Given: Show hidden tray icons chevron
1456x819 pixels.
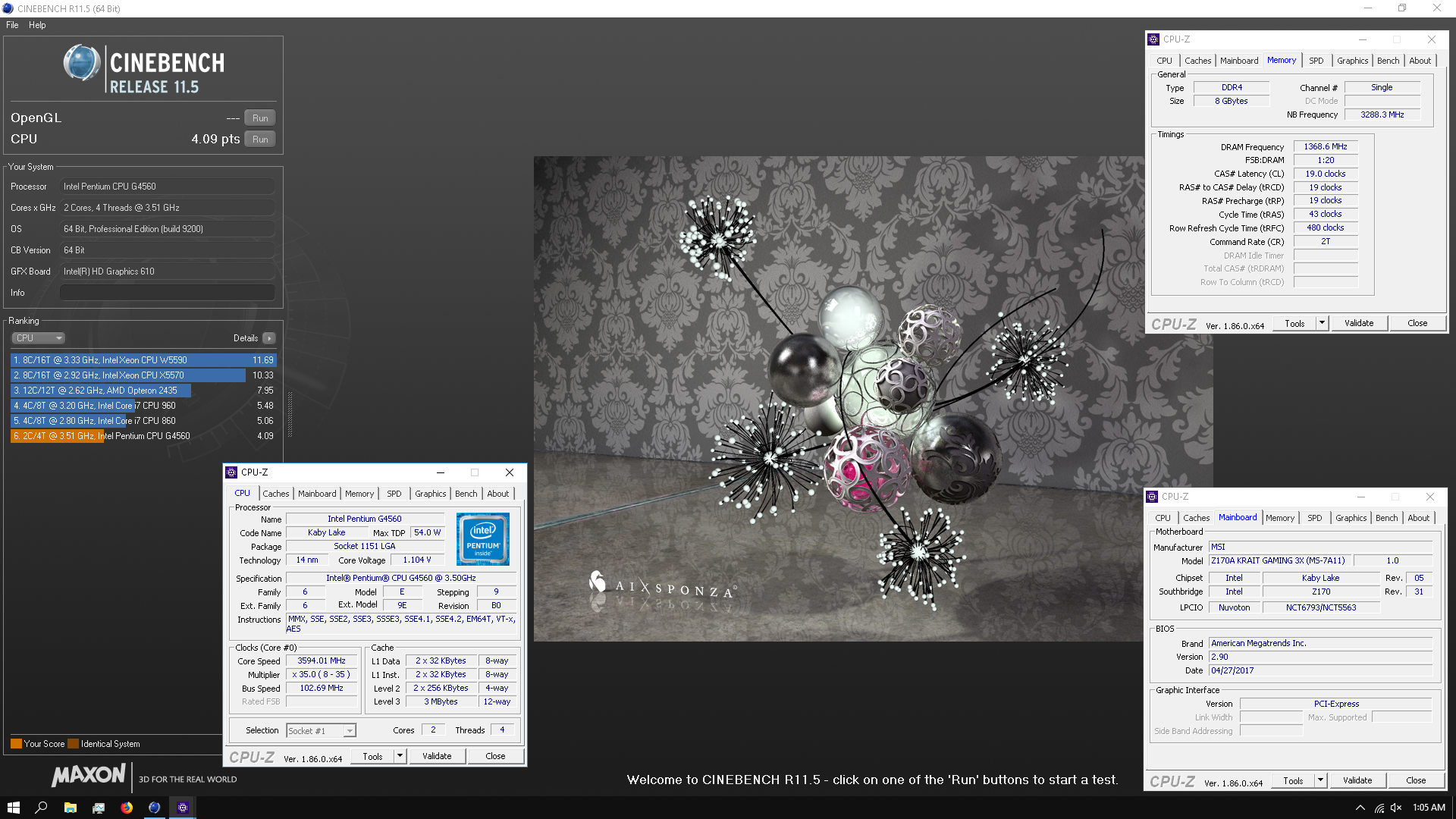Looking at the screenshot, I should pos(1360,808).
